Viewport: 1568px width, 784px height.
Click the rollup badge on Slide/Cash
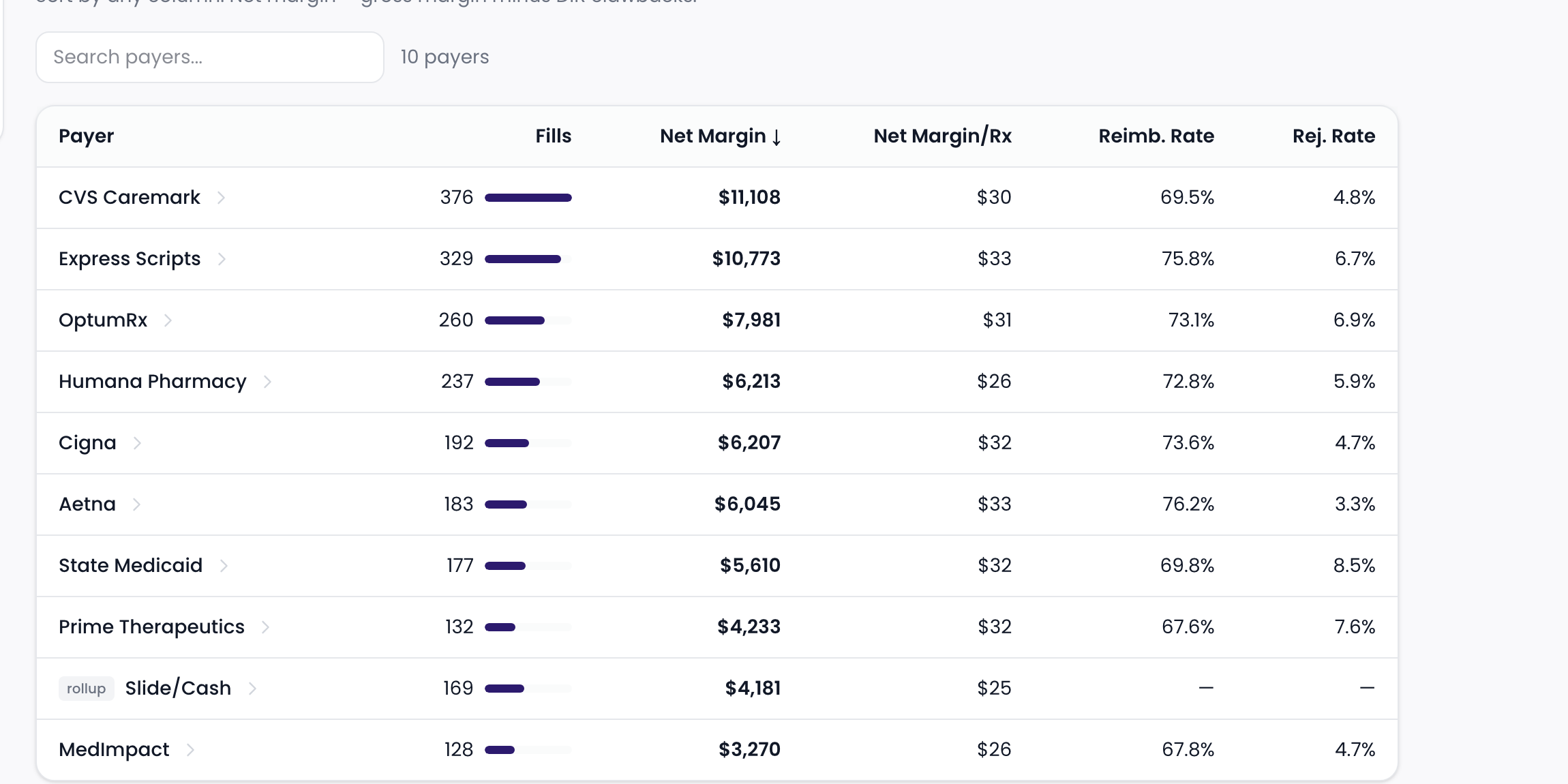87,689
